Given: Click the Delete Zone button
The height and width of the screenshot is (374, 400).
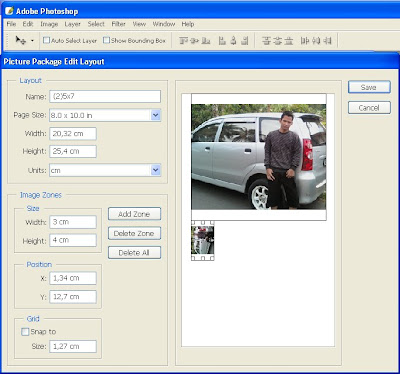Looking at the screenshot, I should click(134, 233).
